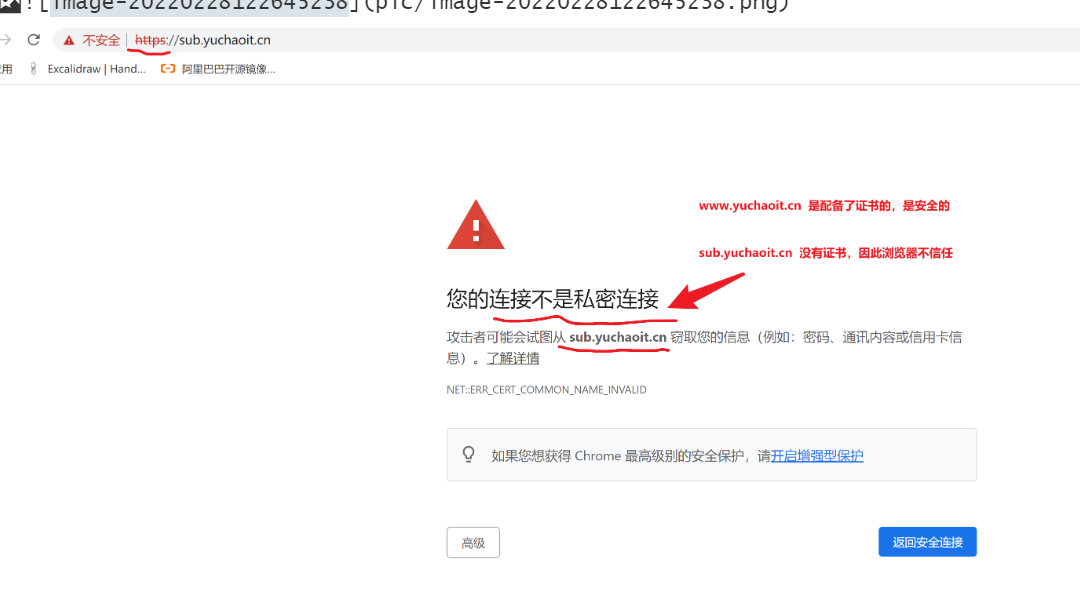The image size is (1080, 589).
Task: Click the large red warning triangle
Action: click(476, 225)
